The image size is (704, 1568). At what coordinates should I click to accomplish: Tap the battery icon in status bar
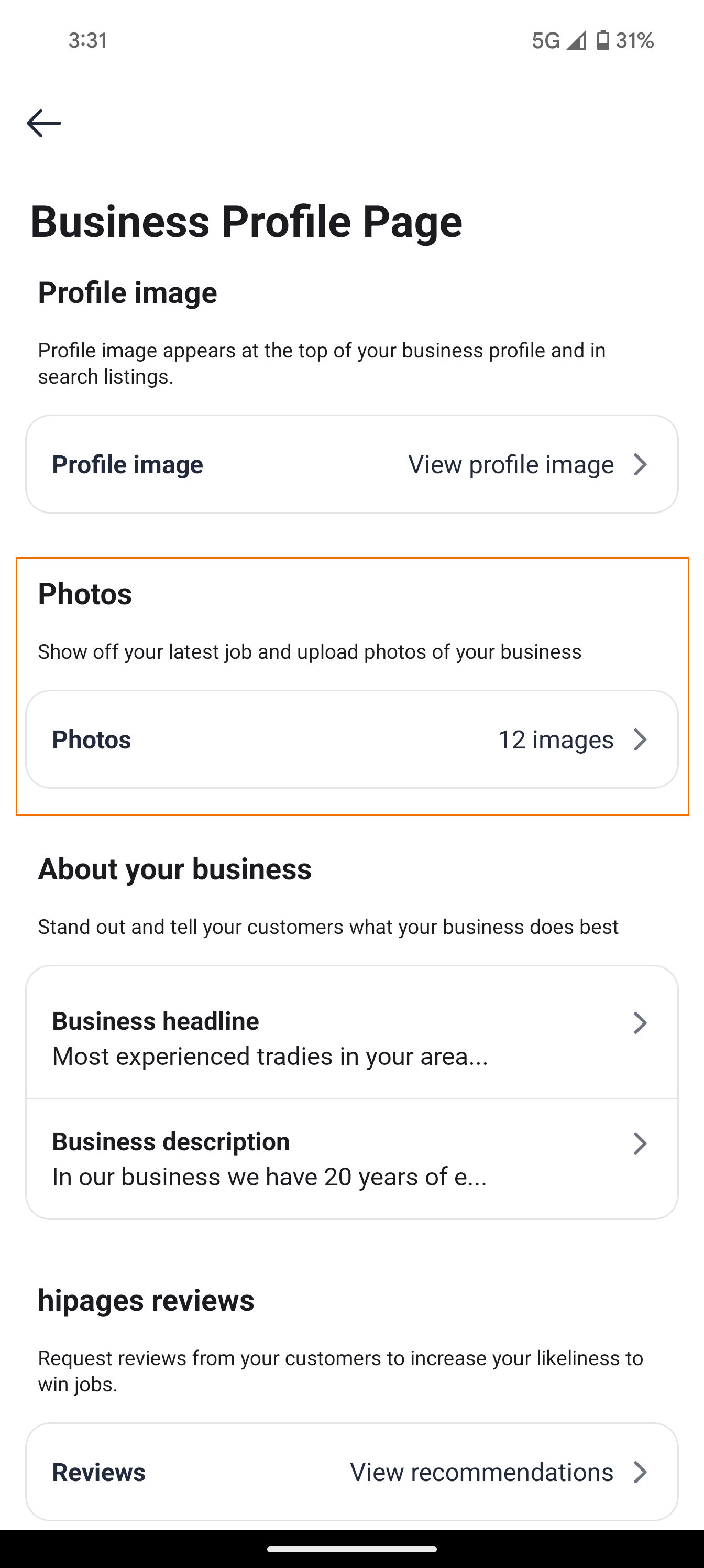(602, 40)
